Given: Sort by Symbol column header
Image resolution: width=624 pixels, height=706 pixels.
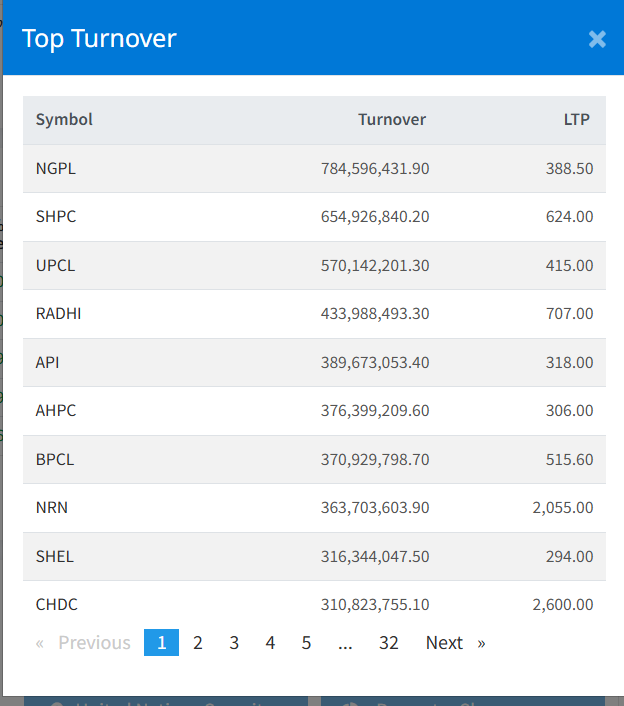Looking at the screenshot, I should click(x=64, y=120).
